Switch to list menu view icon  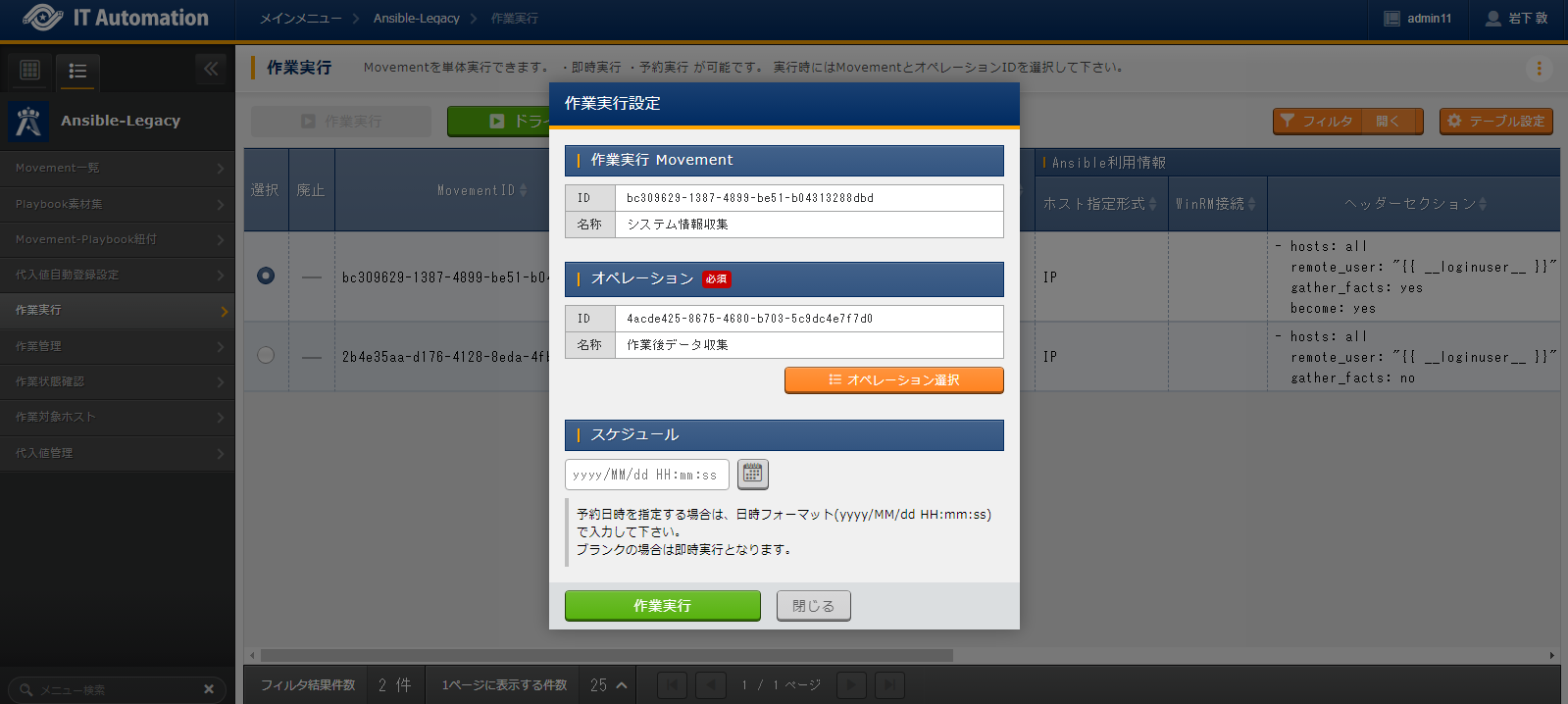[77, 71]
